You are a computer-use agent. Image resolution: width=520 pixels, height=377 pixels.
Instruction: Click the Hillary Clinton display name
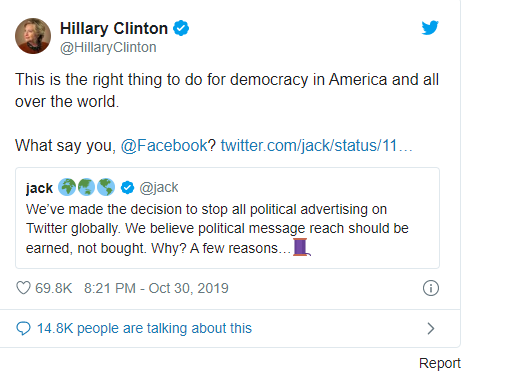pos(114,28)
